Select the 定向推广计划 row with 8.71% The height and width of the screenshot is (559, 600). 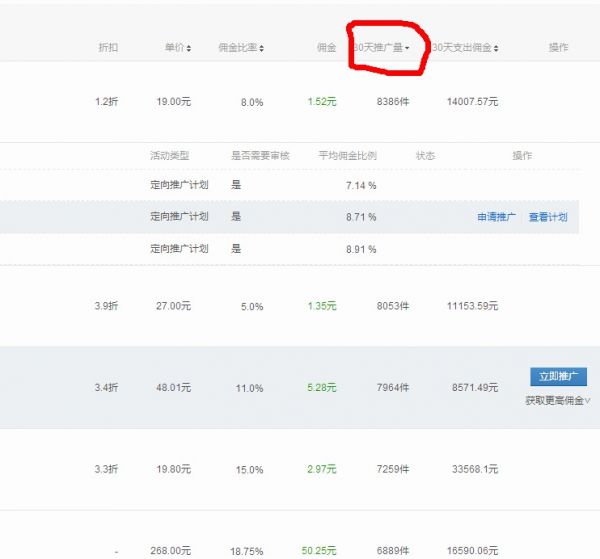(x=179, y=217)
